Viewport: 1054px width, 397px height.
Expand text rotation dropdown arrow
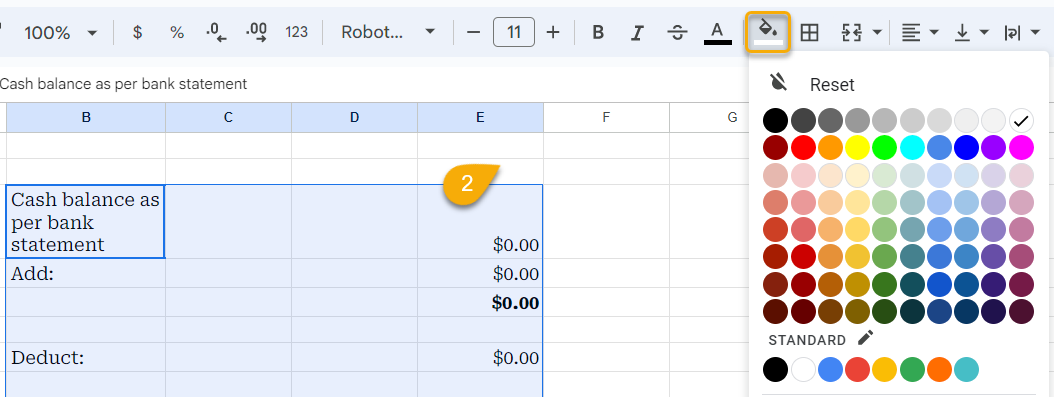point(1035,32)
